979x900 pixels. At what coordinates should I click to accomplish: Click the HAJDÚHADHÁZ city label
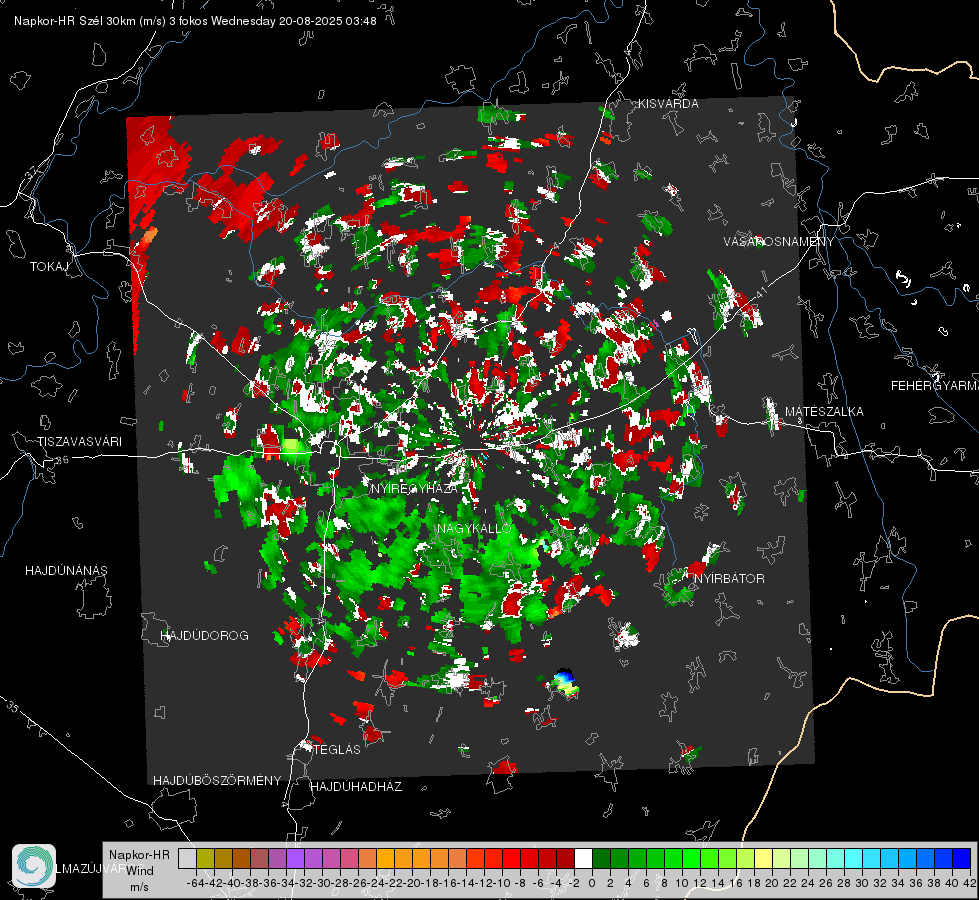(x=356, y=786)
